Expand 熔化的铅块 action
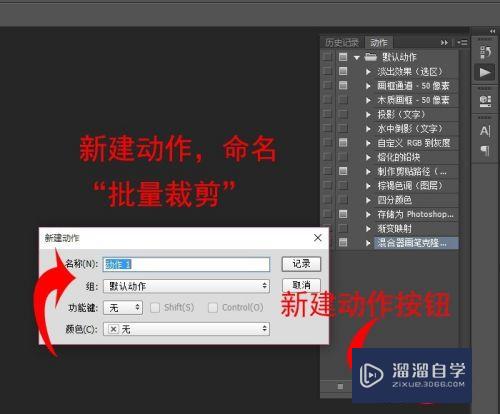Screen dimensions: 500x414 [x=368, y=157]
